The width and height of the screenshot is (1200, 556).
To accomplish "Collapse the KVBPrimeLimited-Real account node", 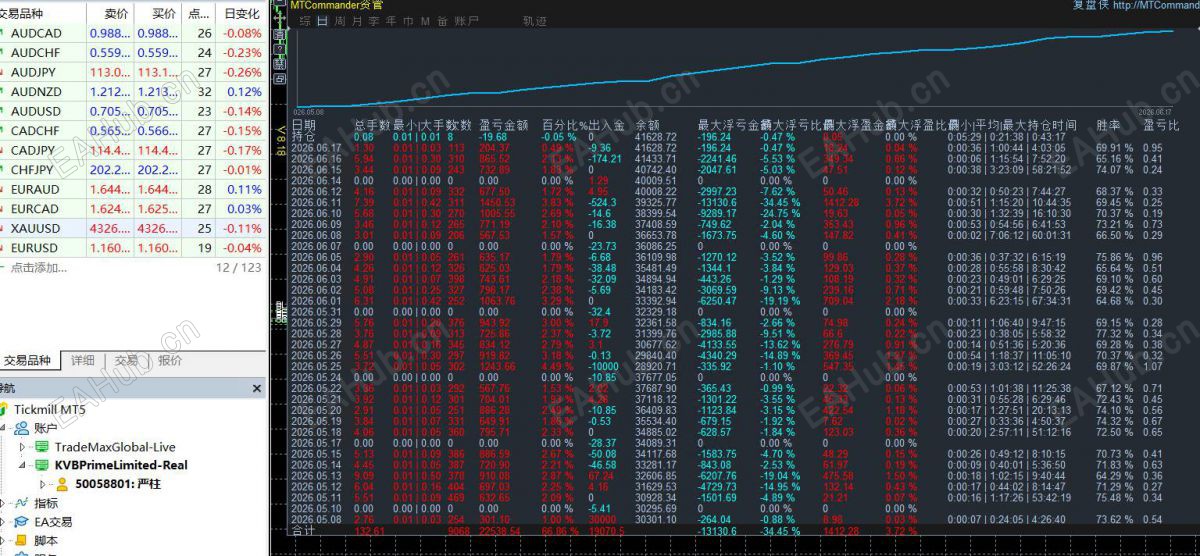I will pos(23,465).
